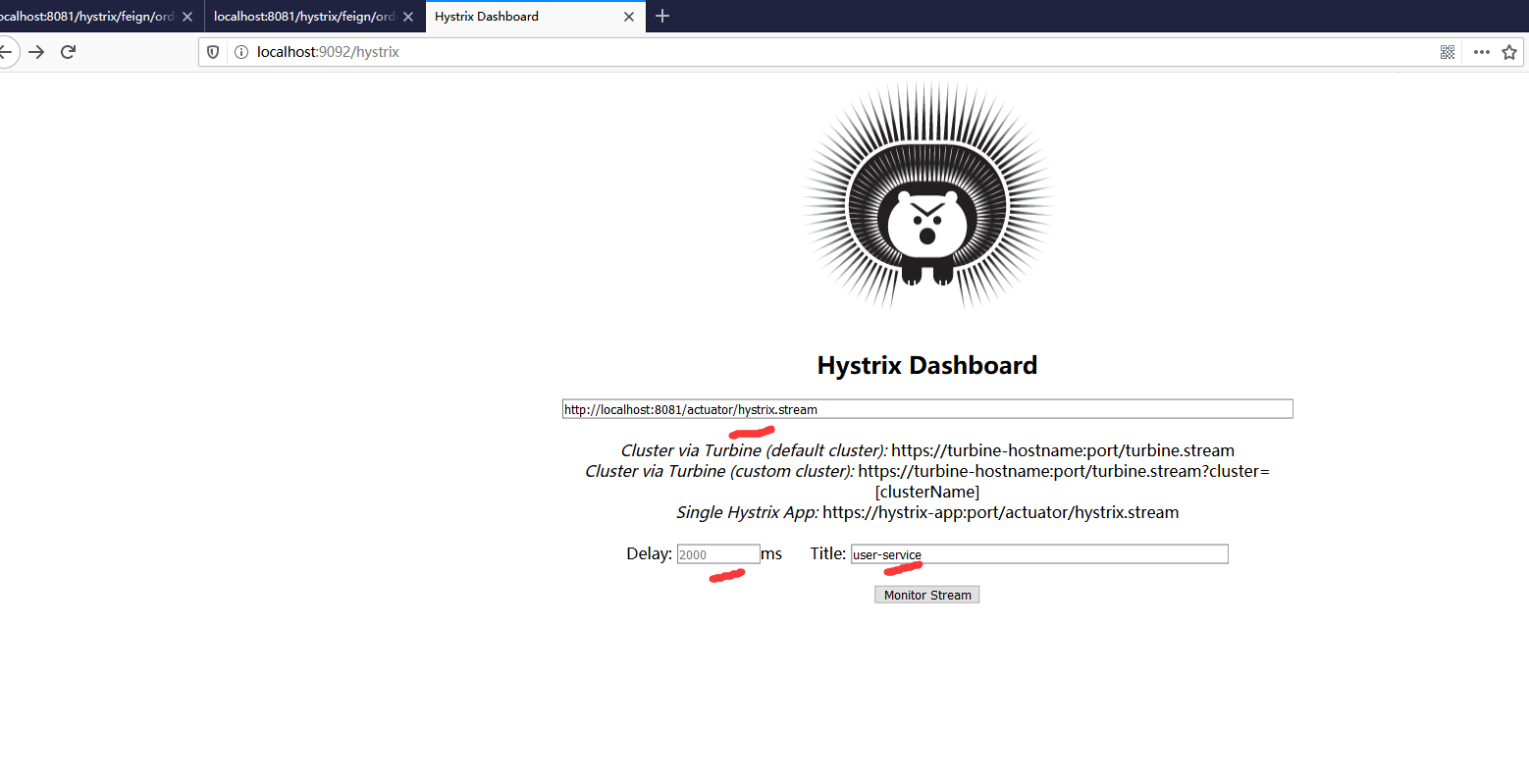Click the turbine.stream default cluster URL text
1529x784 pixels.
[x=1063, y=450]
